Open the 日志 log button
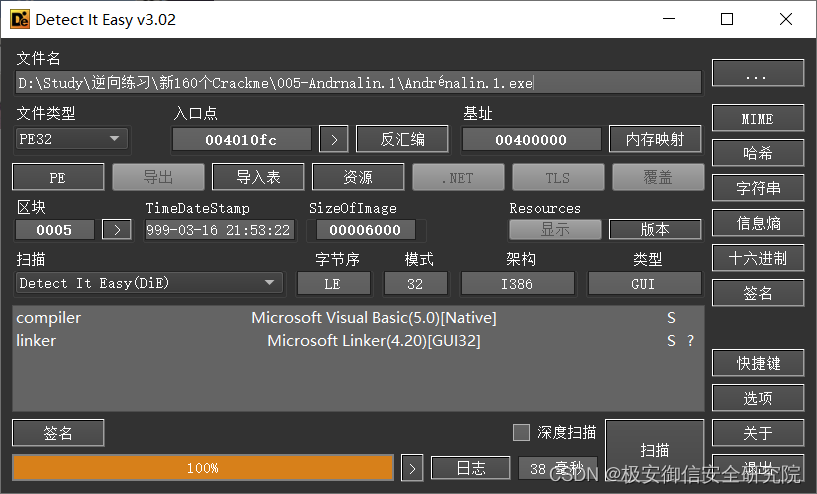 click(471, 467)
